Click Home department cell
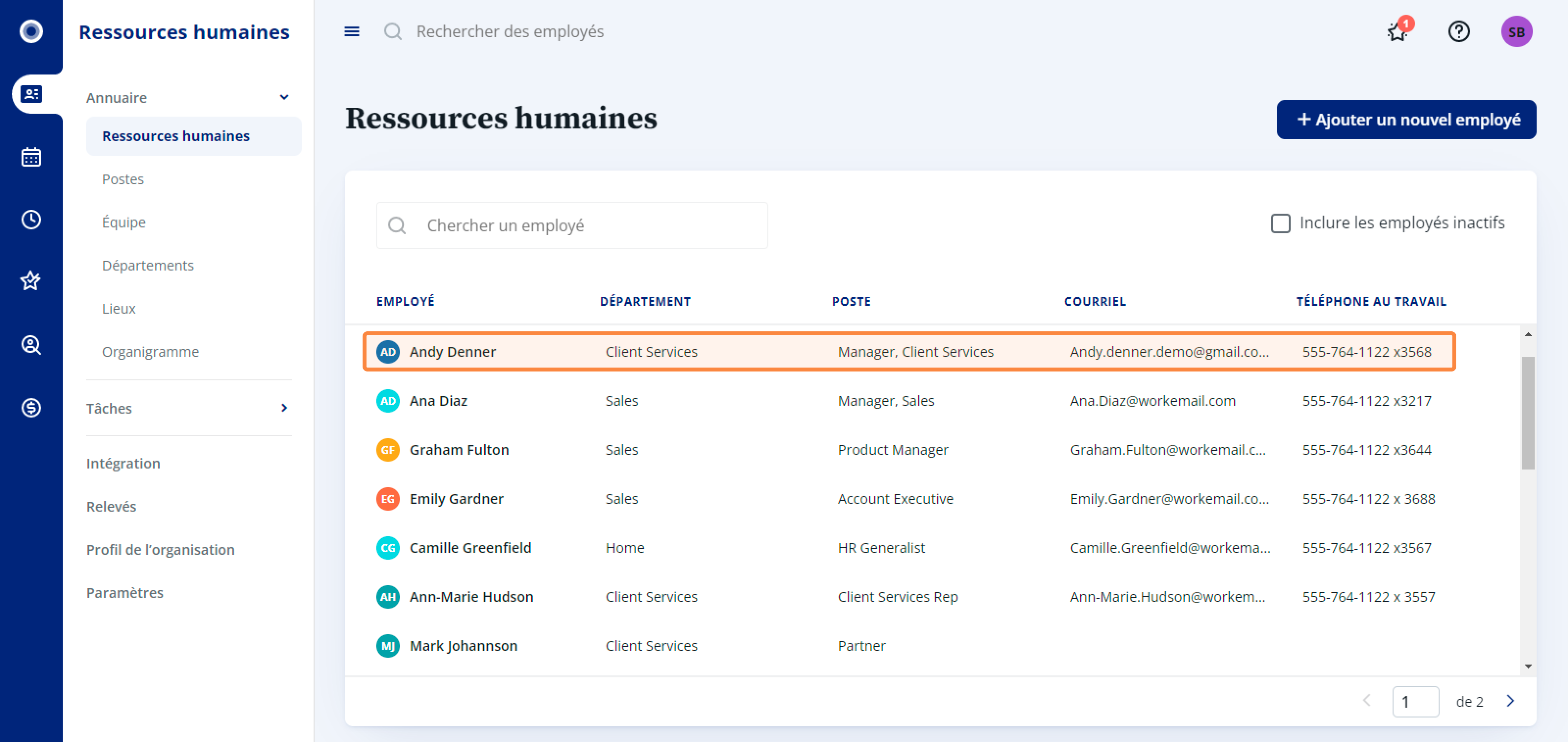Screen dimensions: 1568x742 point(625,548)
